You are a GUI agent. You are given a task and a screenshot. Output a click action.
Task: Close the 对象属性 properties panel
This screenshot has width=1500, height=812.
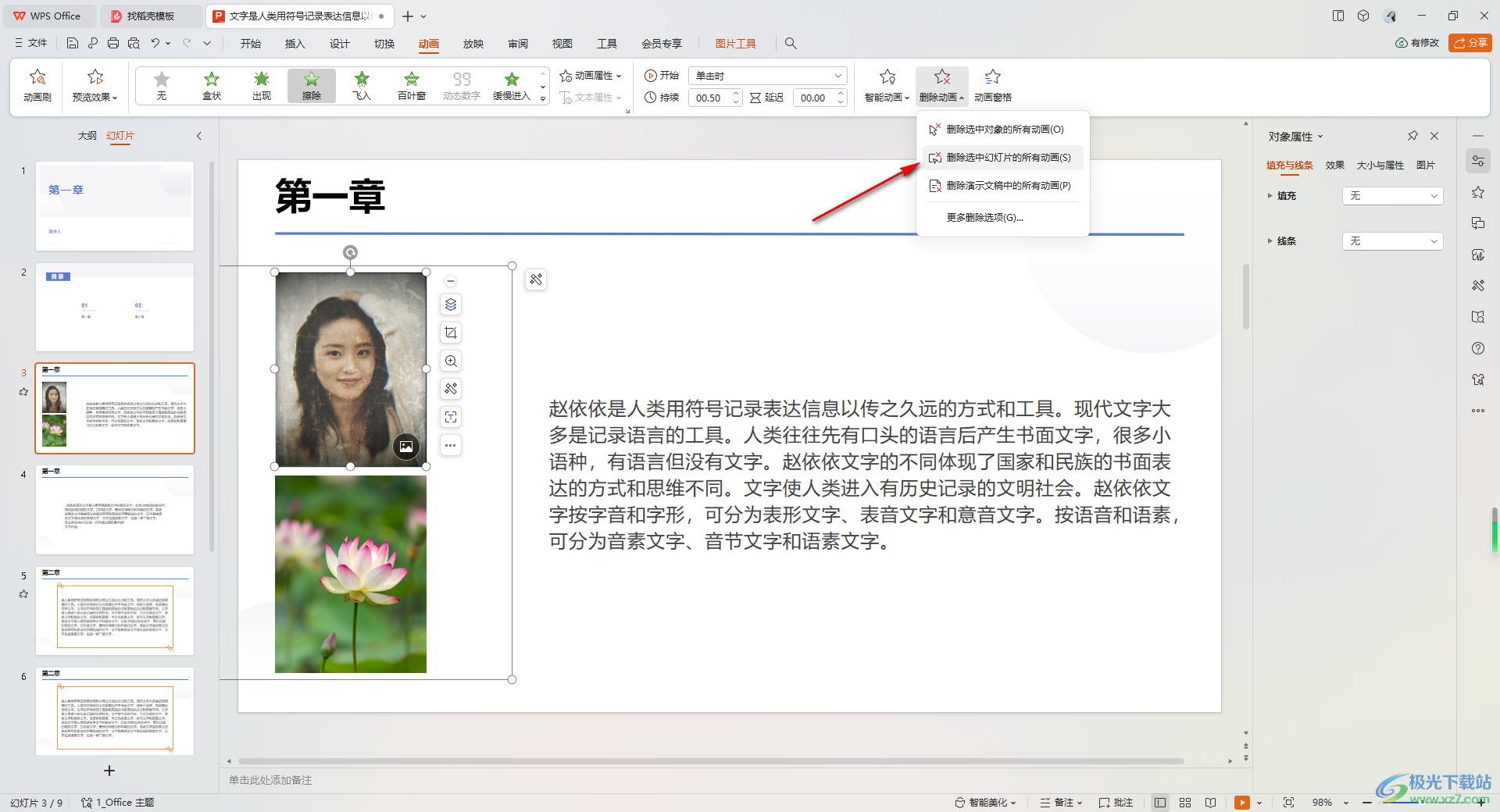pyautogui.click(x=1434, y=136)
